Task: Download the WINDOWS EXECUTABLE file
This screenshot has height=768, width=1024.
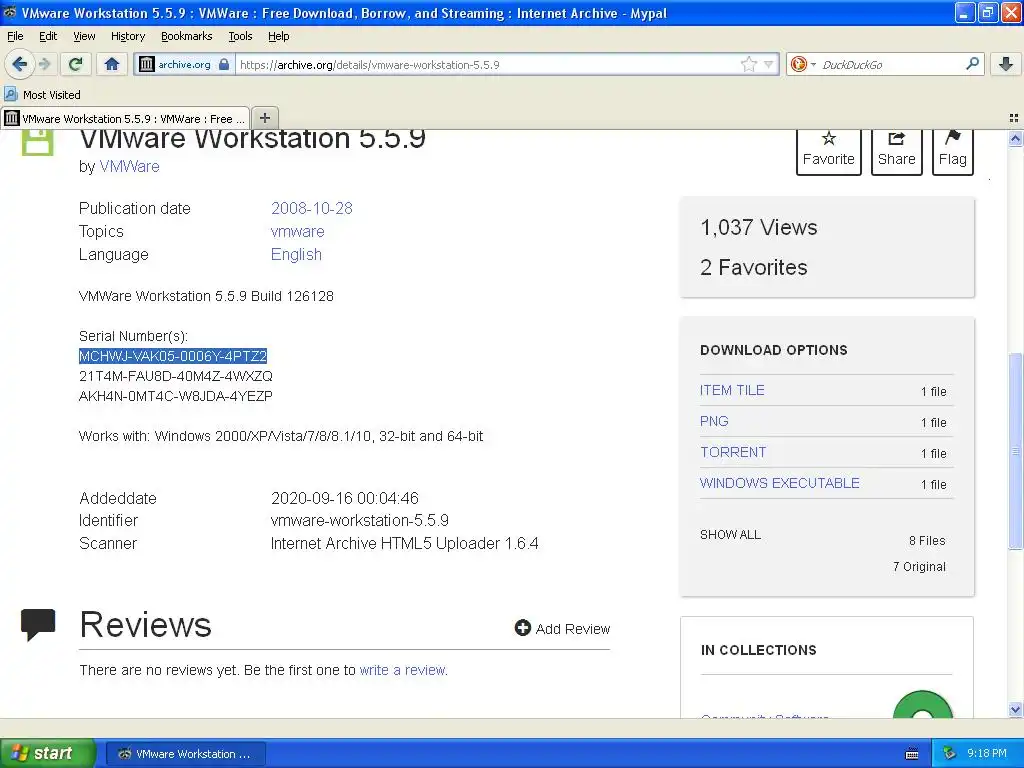Action: click(x=780, y=483)
